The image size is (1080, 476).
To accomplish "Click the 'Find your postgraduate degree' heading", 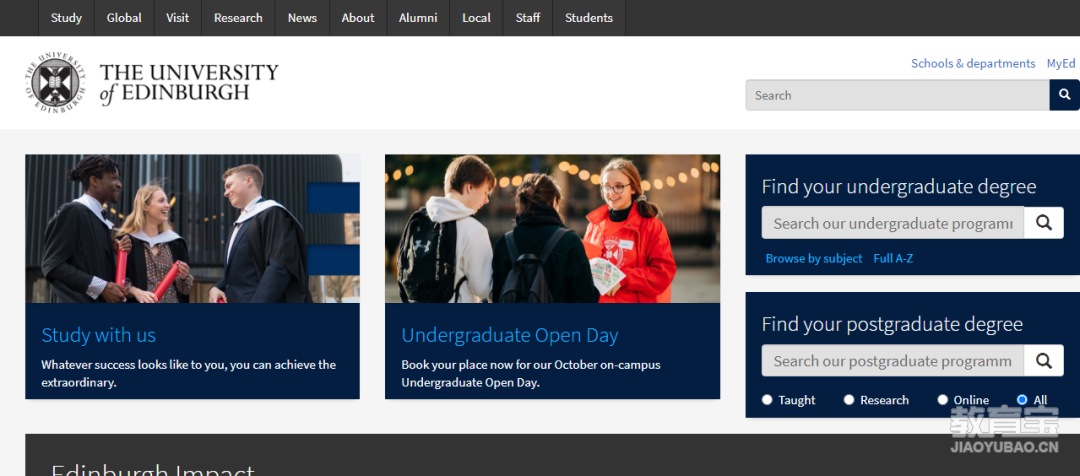I will pyautogui.click(x=892, y=324).
